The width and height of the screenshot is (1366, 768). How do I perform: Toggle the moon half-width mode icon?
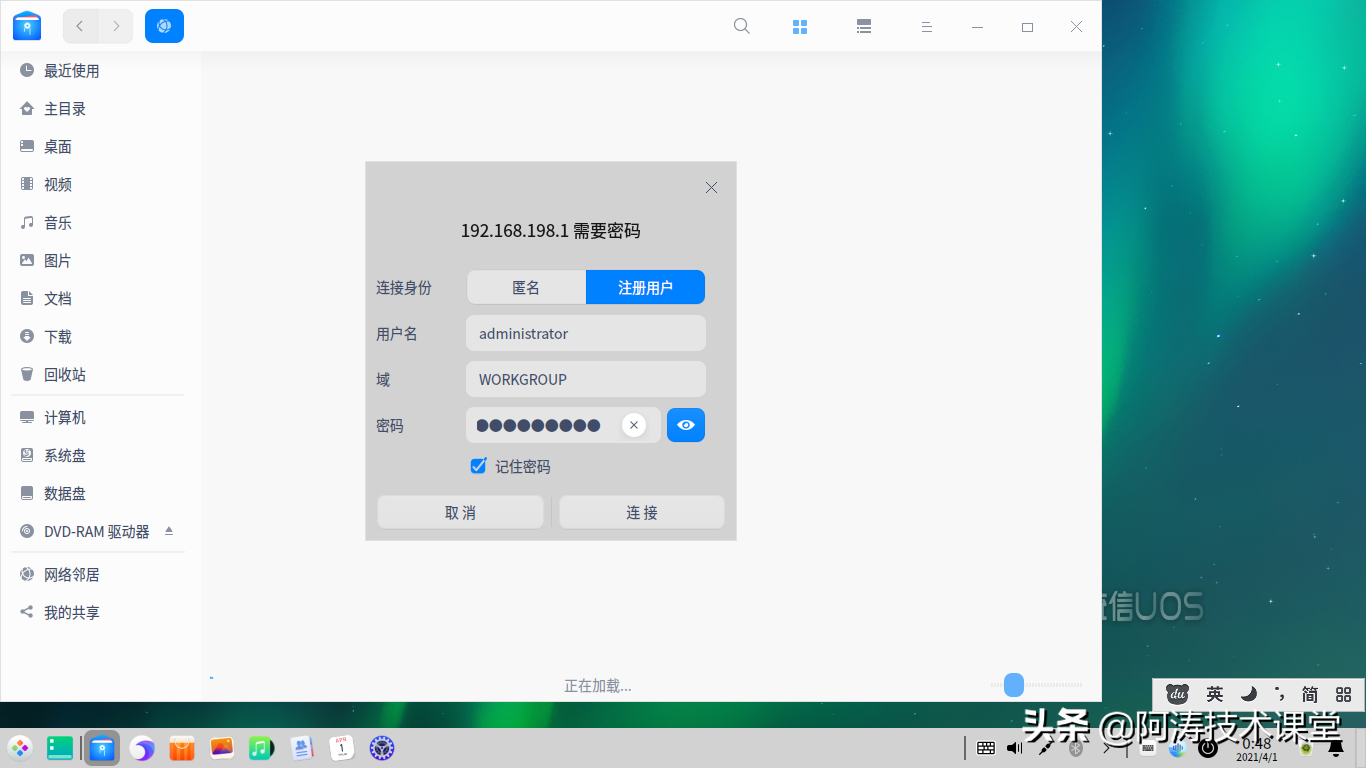point(1248,694)
